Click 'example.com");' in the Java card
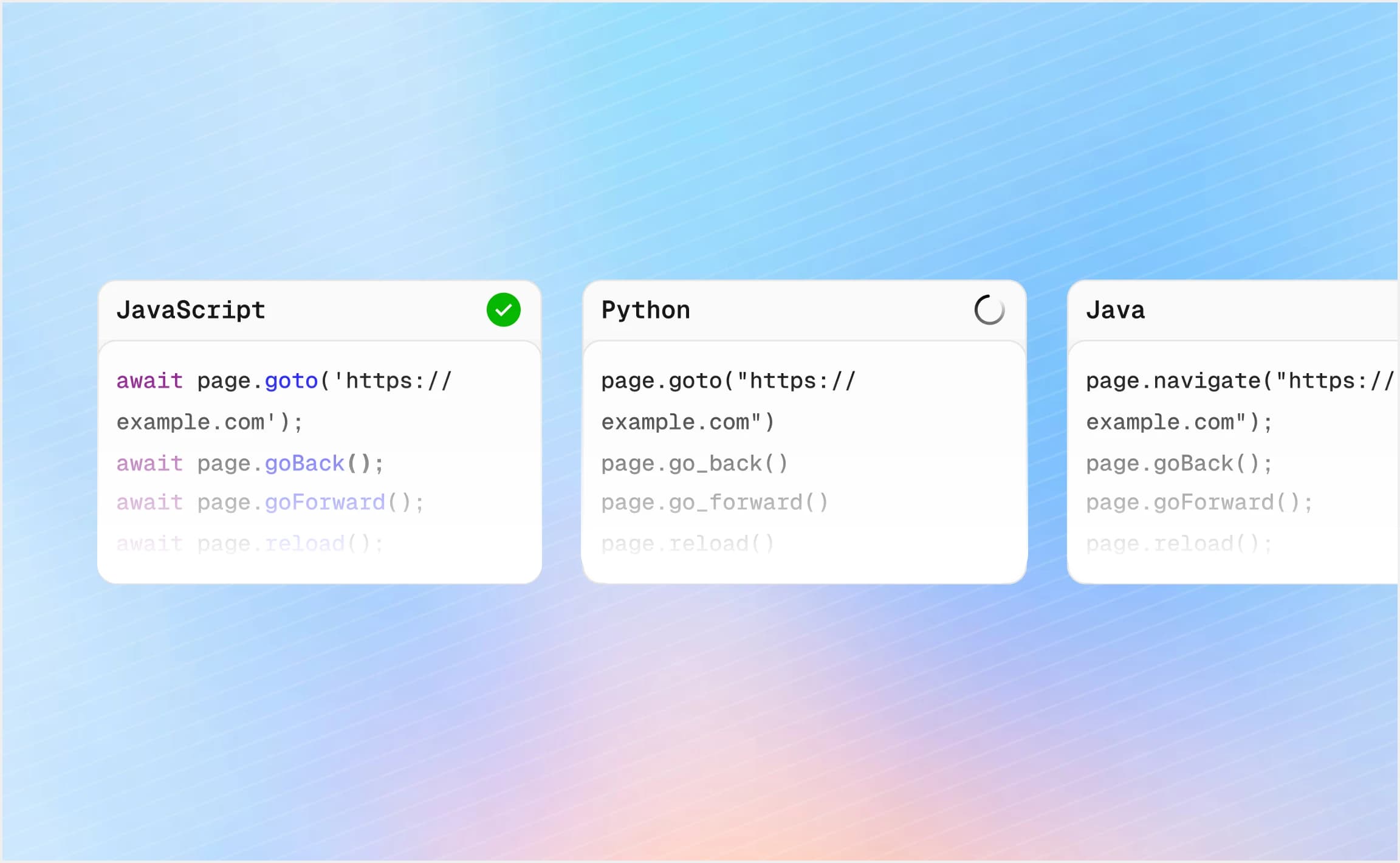 (x=1179, y=422)
